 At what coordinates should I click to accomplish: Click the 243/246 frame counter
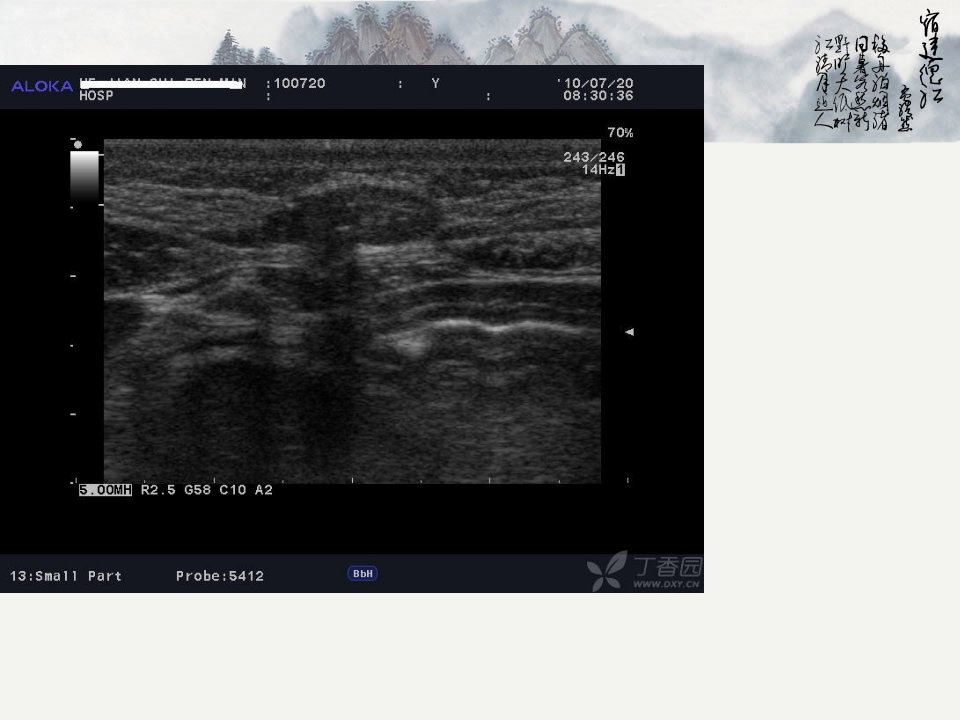click(x=594, y=157)
